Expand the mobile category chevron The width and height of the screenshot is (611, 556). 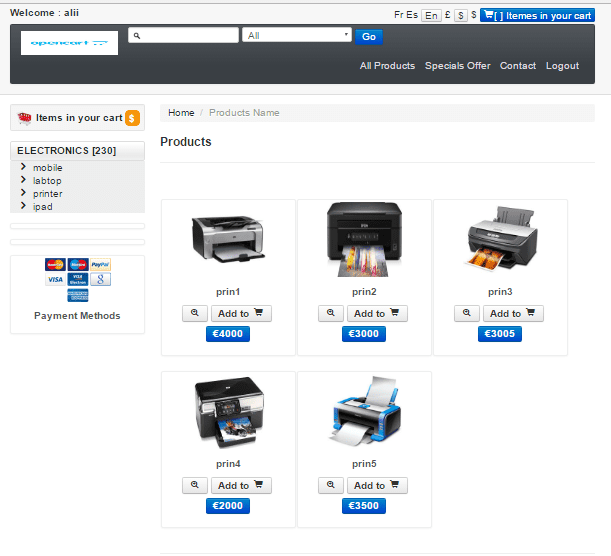(x=23, y=167)
